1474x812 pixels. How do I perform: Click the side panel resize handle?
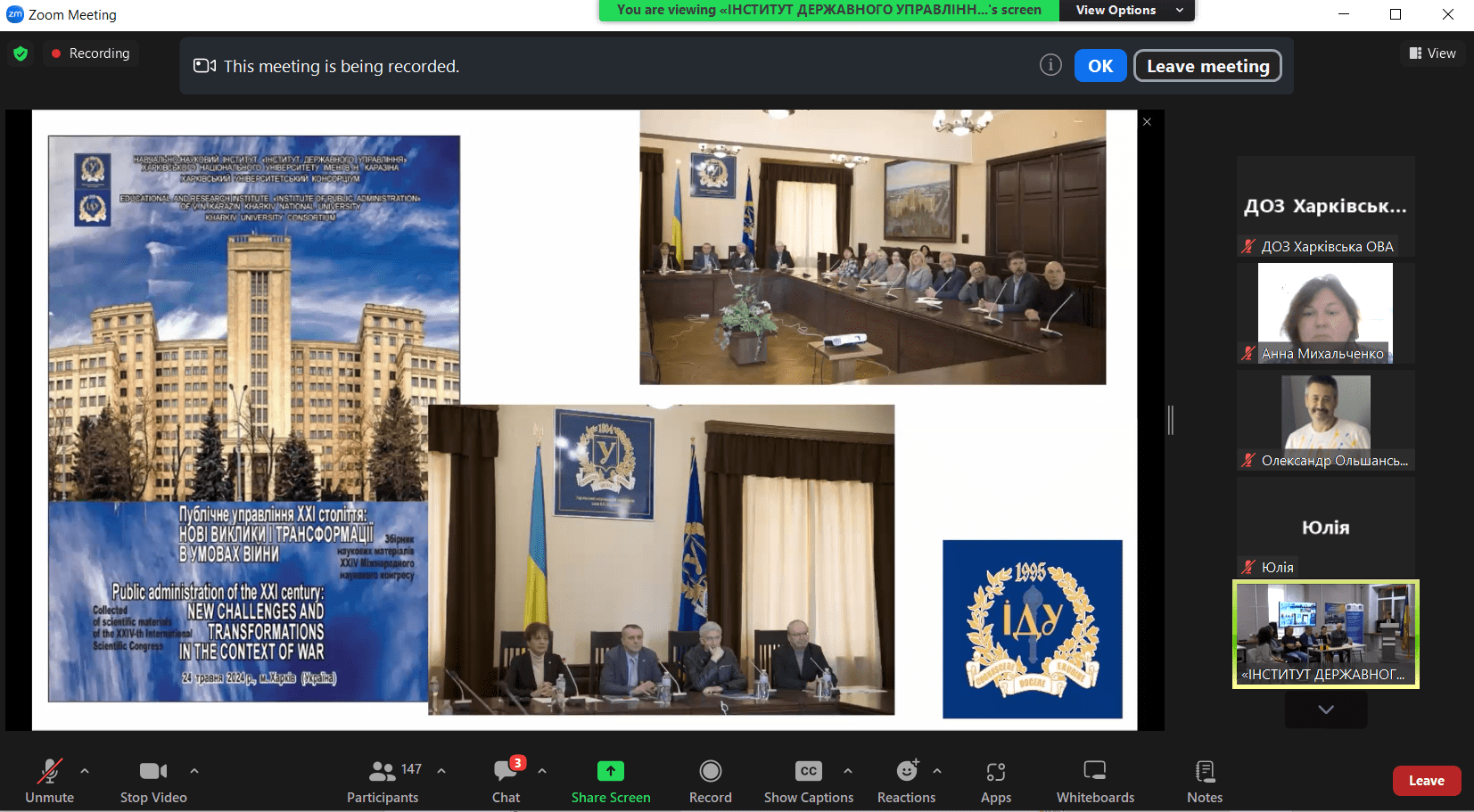[1171, 420]
